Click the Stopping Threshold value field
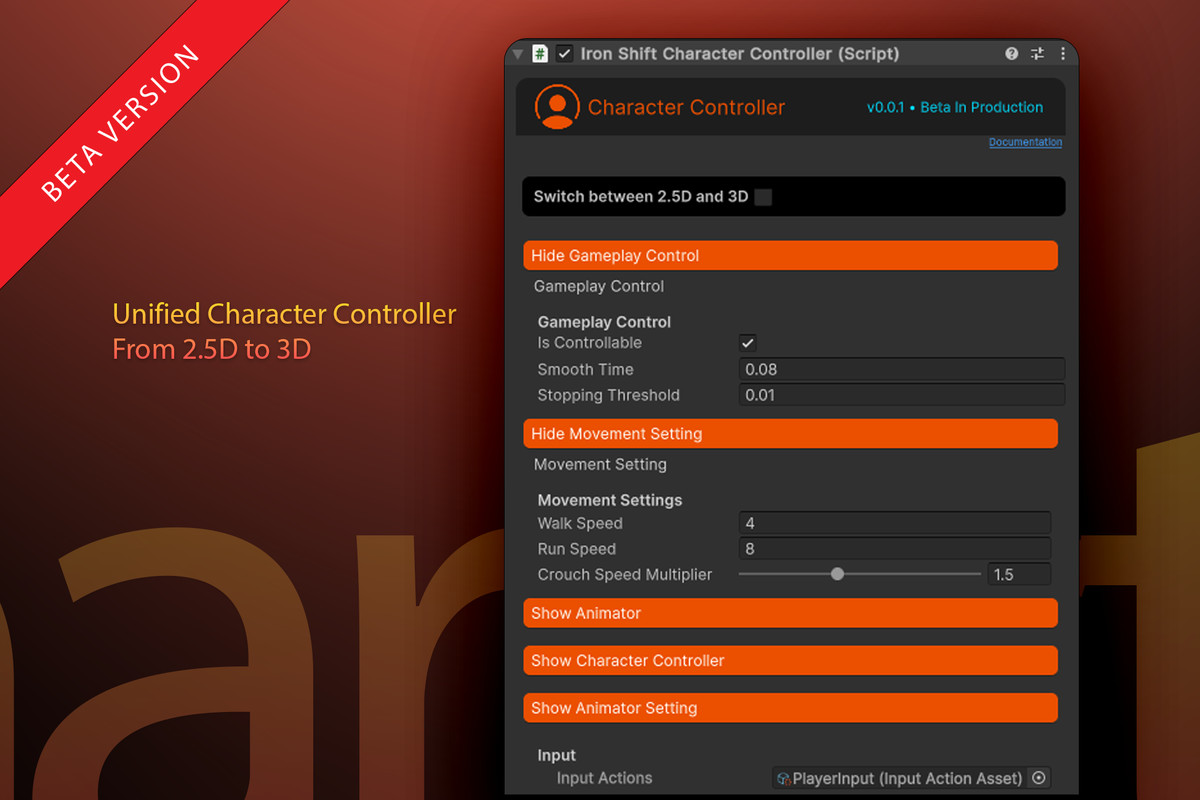The width and height of the screenshot is (1200, 800). click(901, 395)
